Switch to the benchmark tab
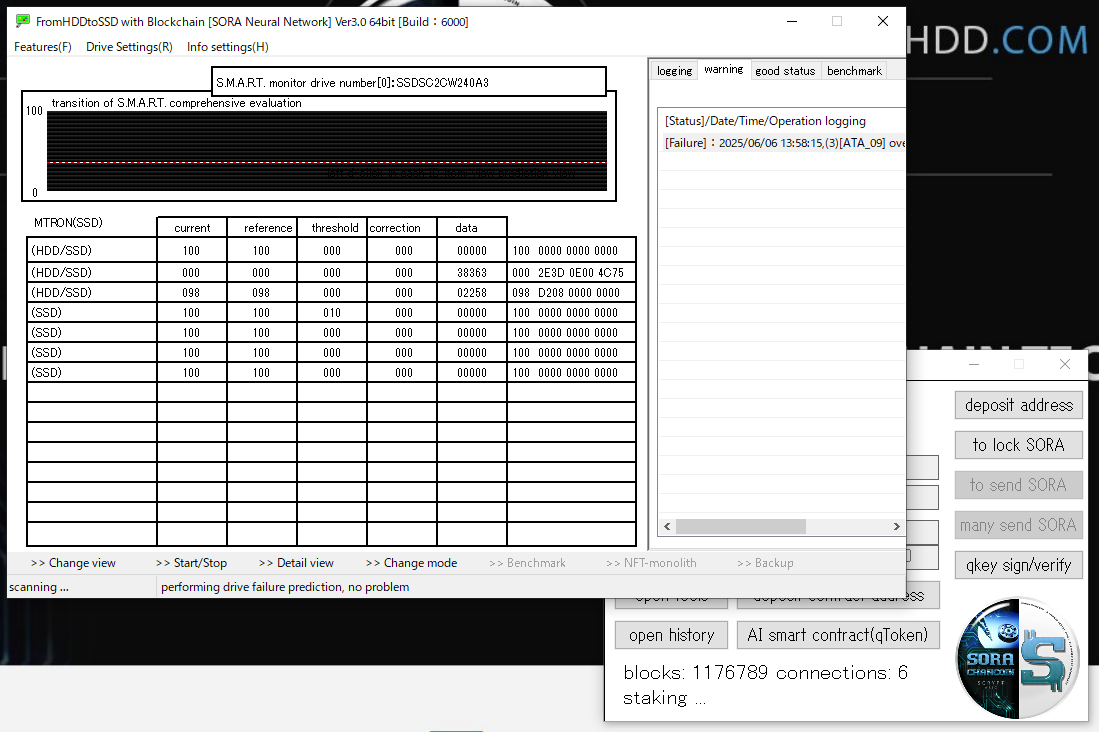 click(854, 71)
